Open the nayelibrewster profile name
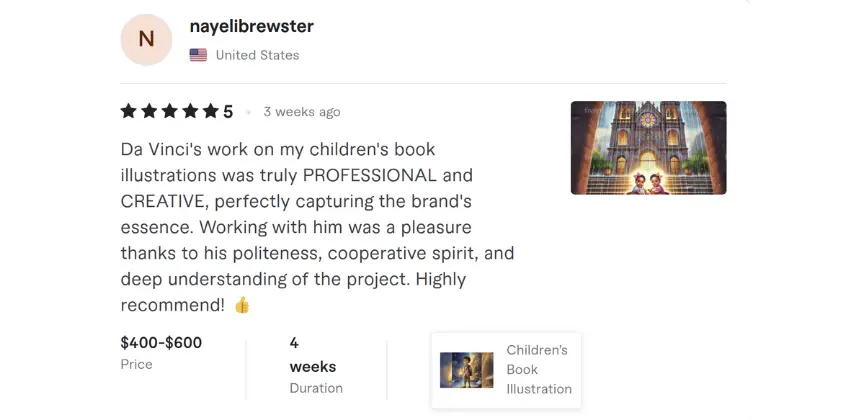850x420 pixels. (251, 26)
